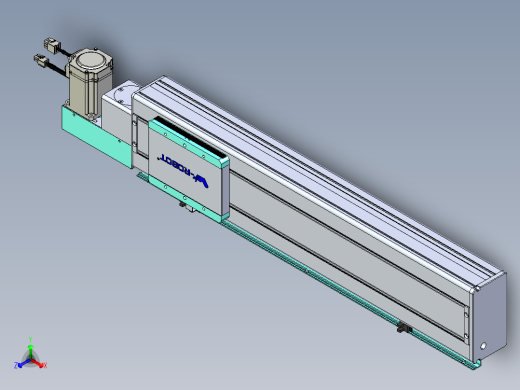
Task: Click the green motor mounting bracket plate
Action: pos(96,137)
